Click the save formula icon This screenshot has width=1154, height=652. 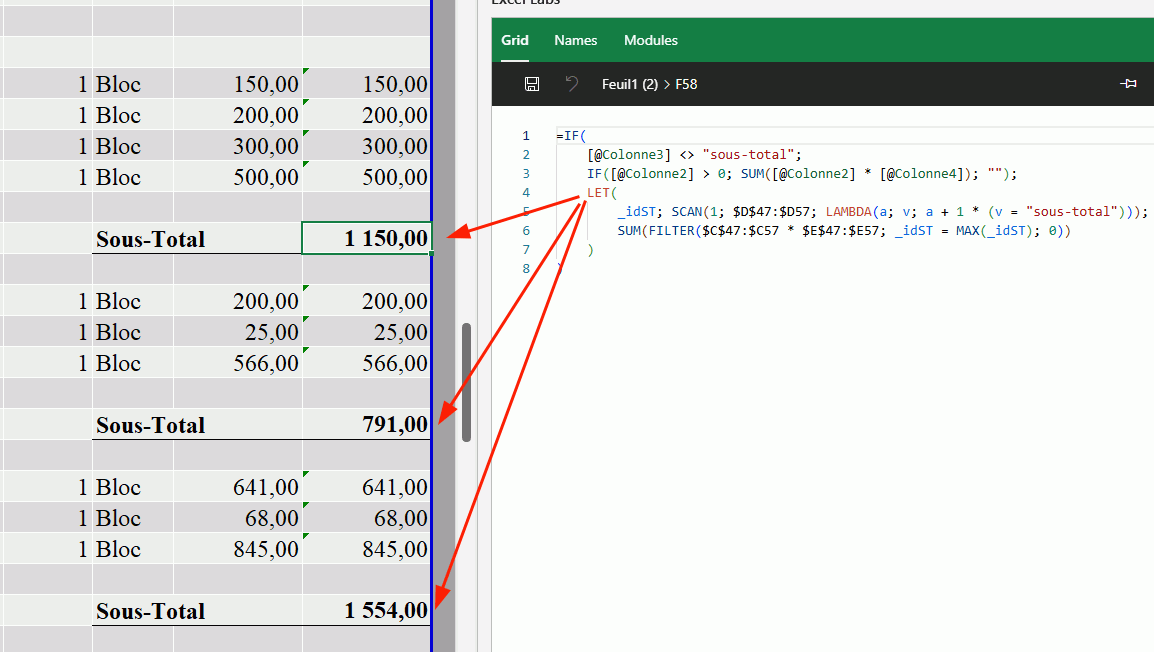coord(532,84)
